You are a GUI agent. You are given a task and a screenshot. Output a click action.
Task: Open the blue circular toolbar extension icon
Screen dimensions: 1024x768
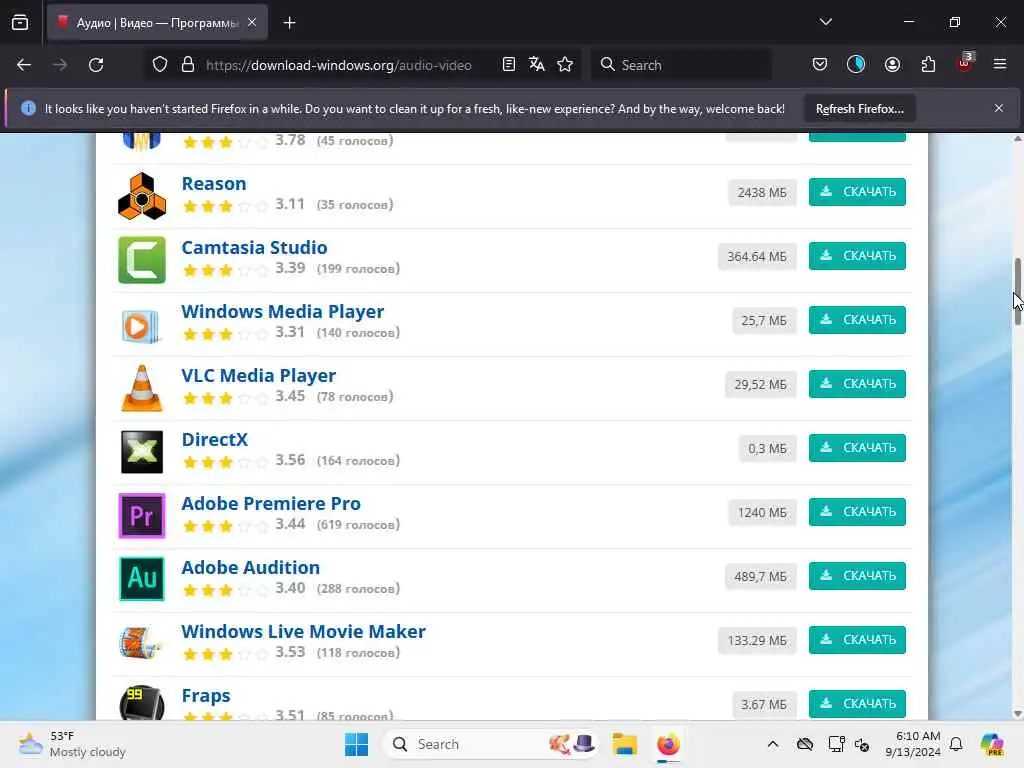click(x=856, y=64)
